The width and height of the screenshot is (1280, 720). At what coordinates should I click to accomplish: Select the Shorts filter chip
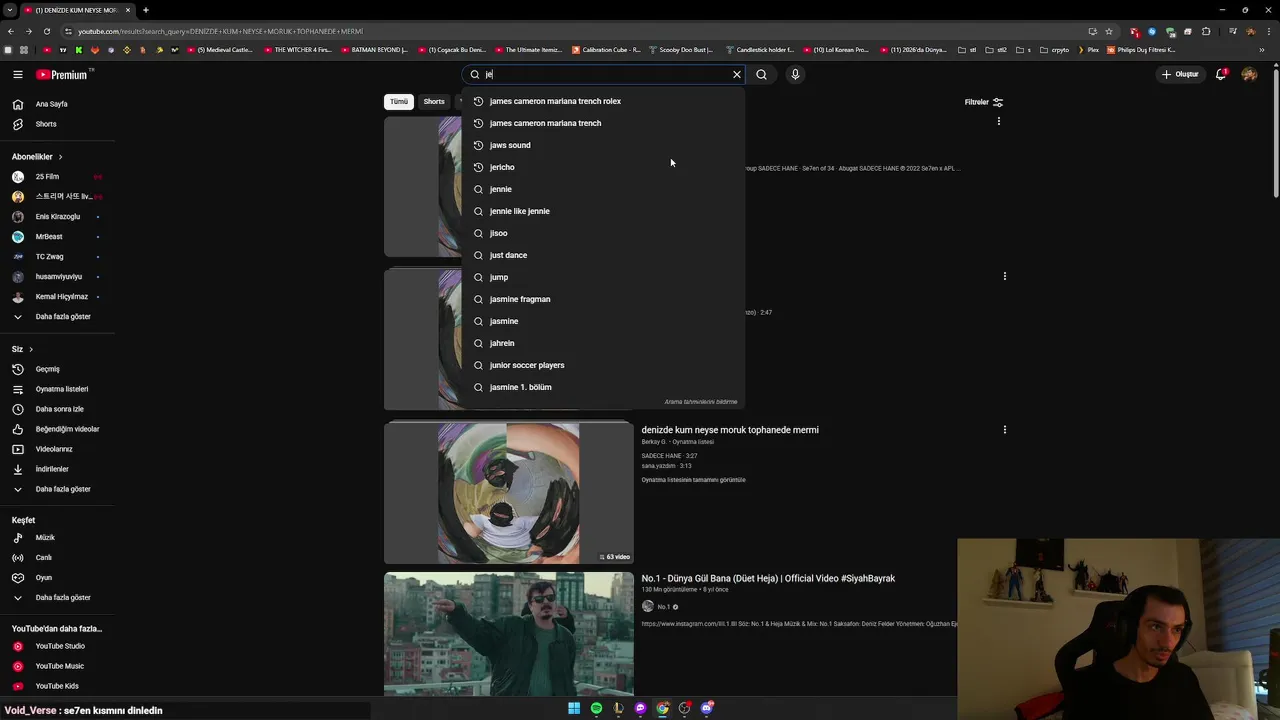pyautogui.click(x=434, y=102)
